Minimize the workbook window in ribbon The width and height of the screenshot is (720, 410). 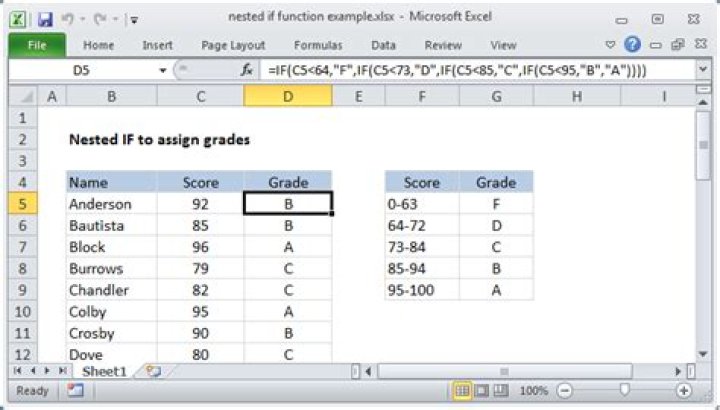pos(656,45)
